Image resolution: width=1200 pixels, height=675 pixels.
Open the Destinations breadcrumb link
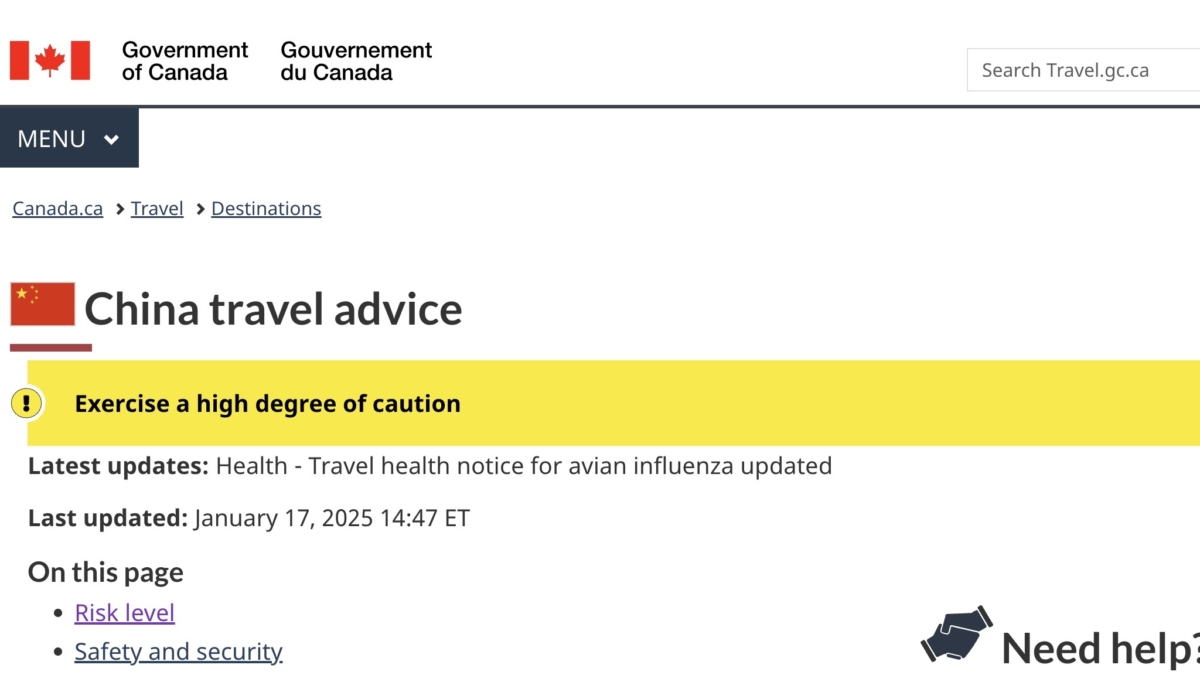pos(266,209)
